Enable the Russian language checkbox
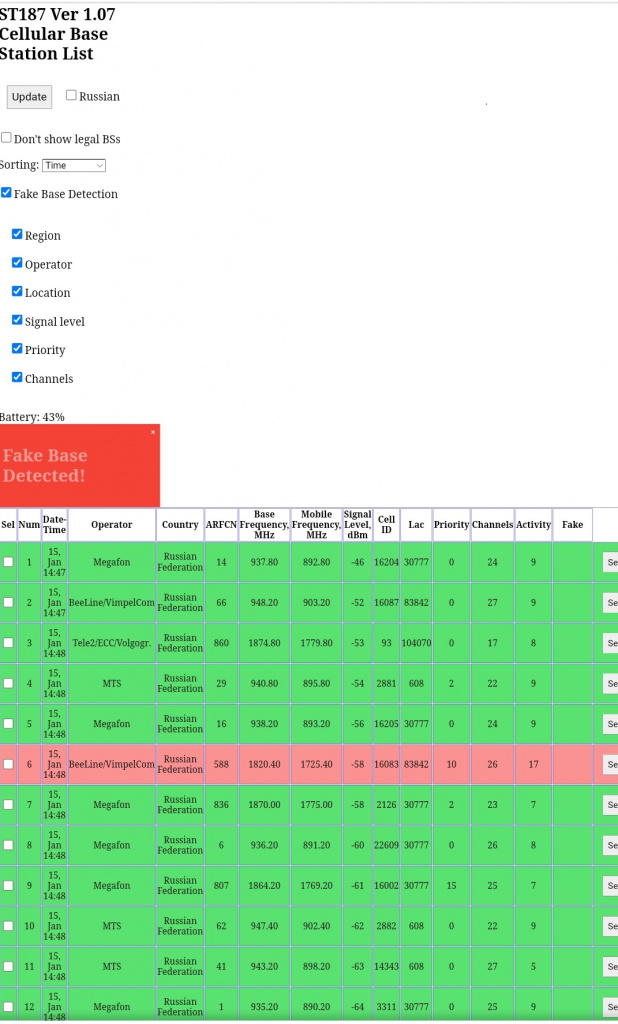Viewport: 618px width, 1024px height. (71, 96)
